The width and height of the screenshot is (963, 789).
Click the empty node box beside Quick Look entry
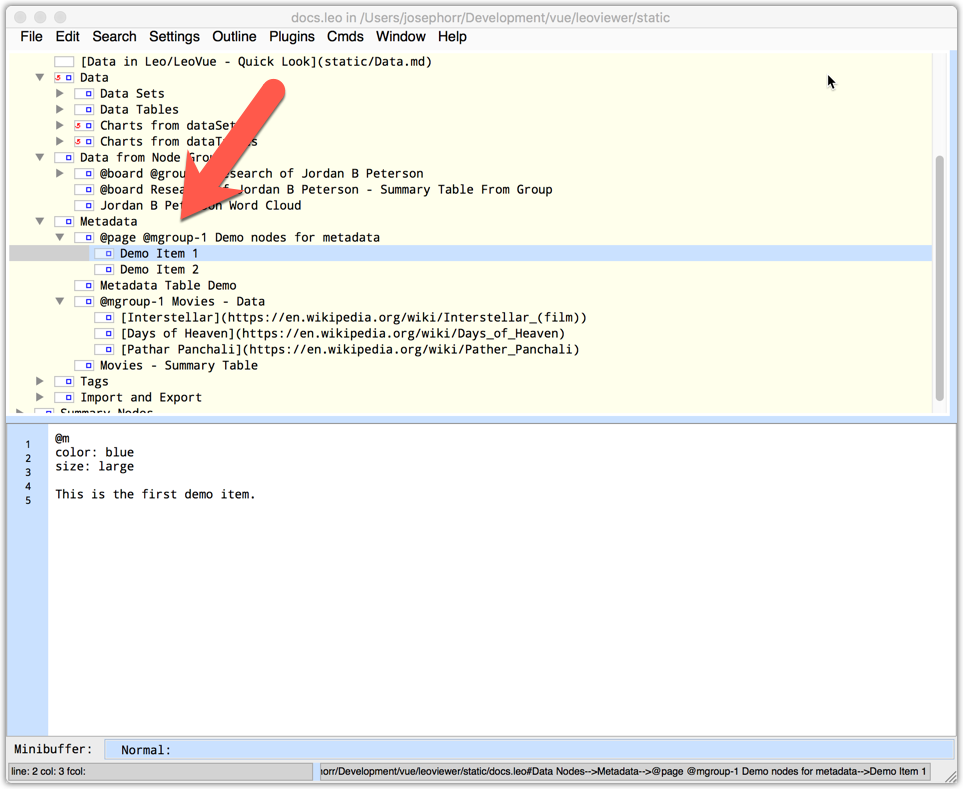click(64, 61)
